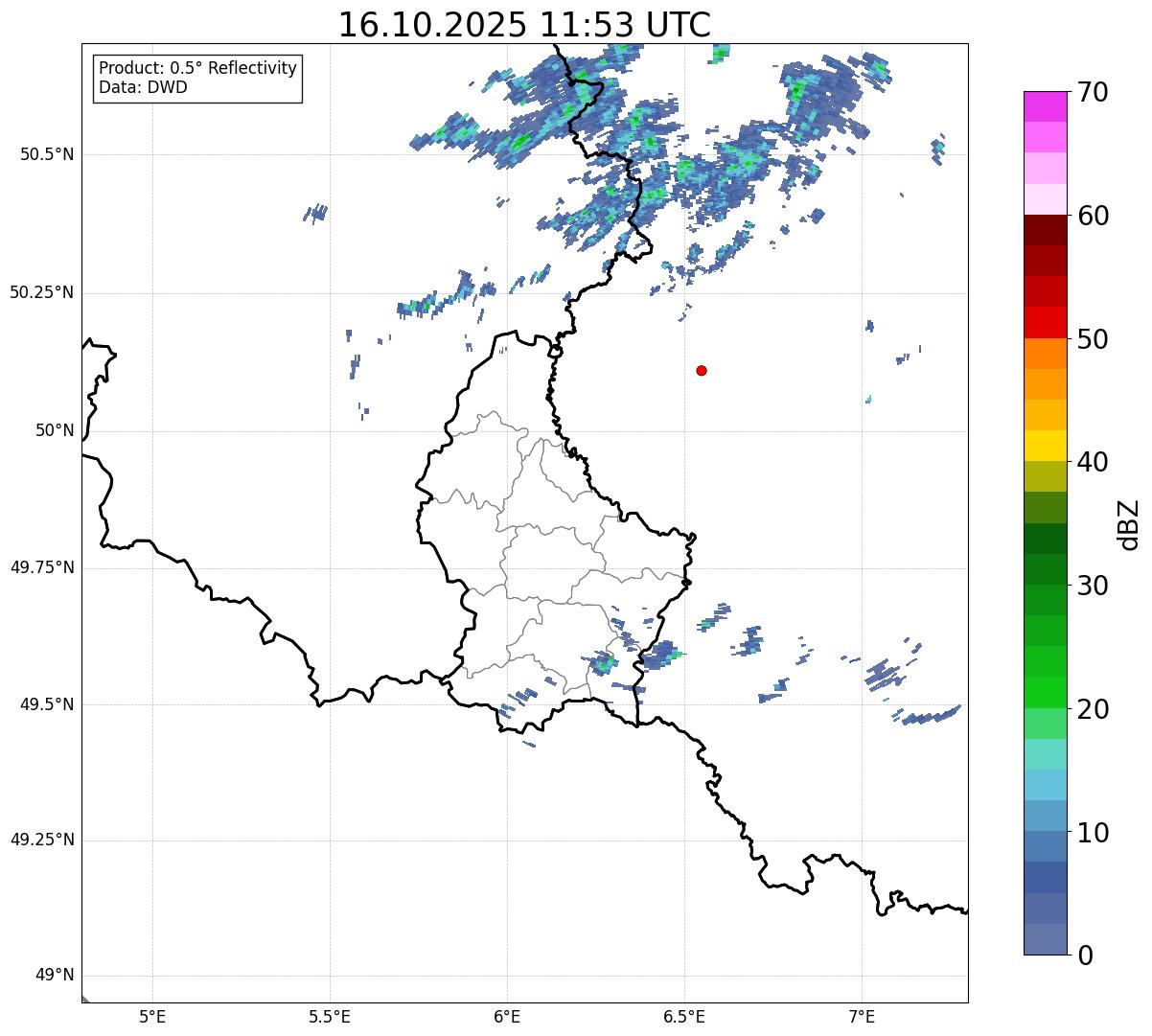Viewport: 1152px width, 1036px height.
Task: Click the colorbar tick label 0
Action: 1084,955
